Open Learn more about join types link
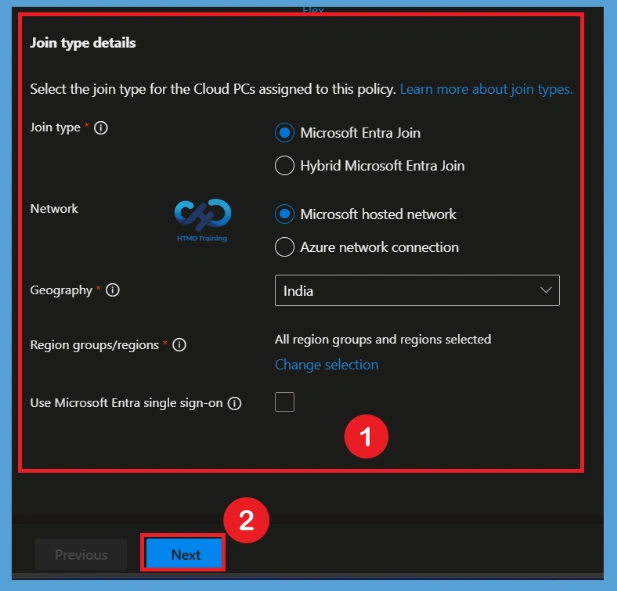617x591 pixels. 486,89
